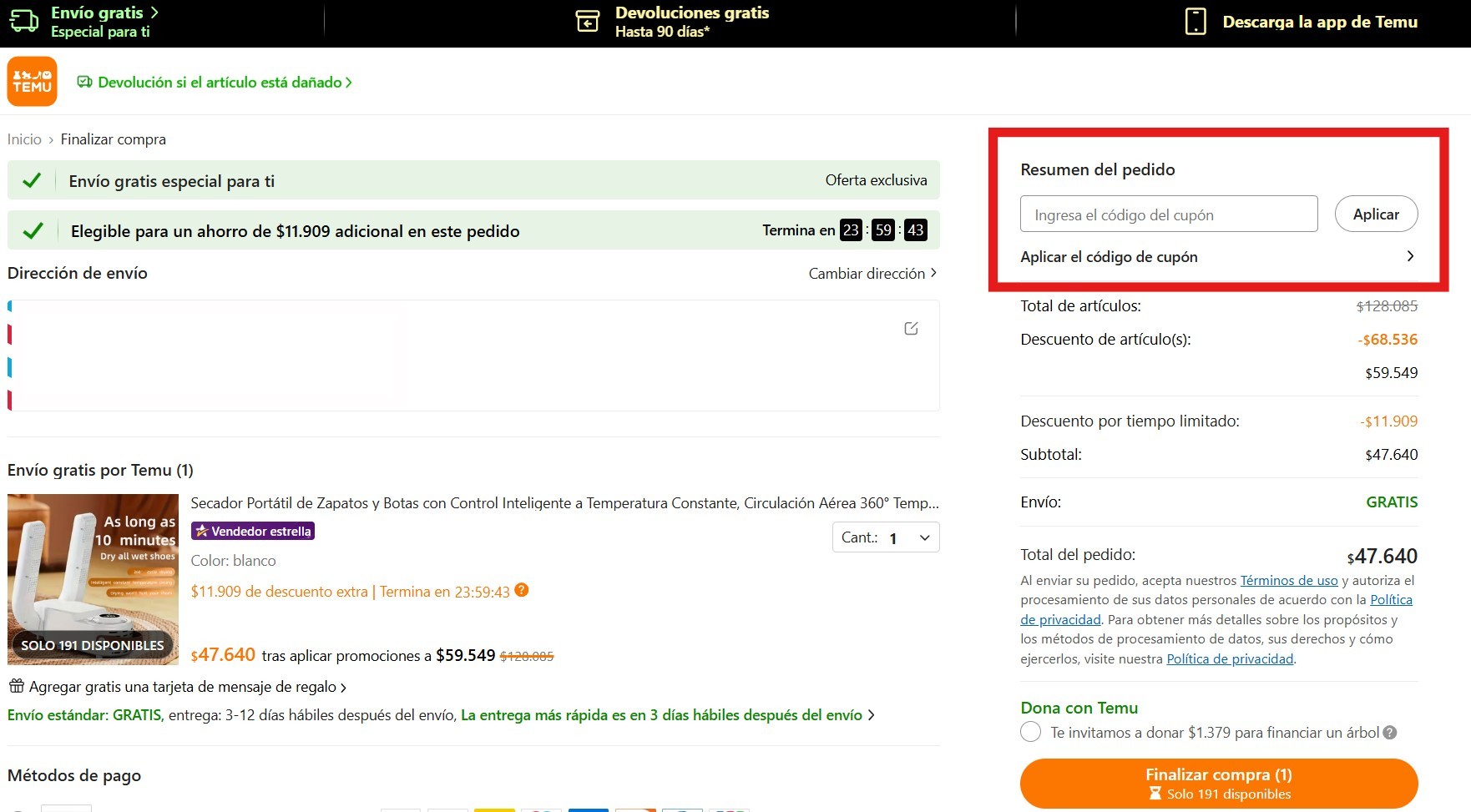Viewport: 1471px width, 812px height.
Task: Go to Inicio in breadcrumb
Action: coord(24,139)
